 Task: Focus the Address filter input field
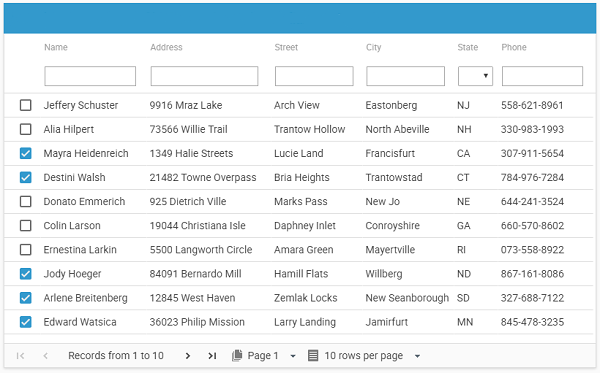tap(204, 76)
